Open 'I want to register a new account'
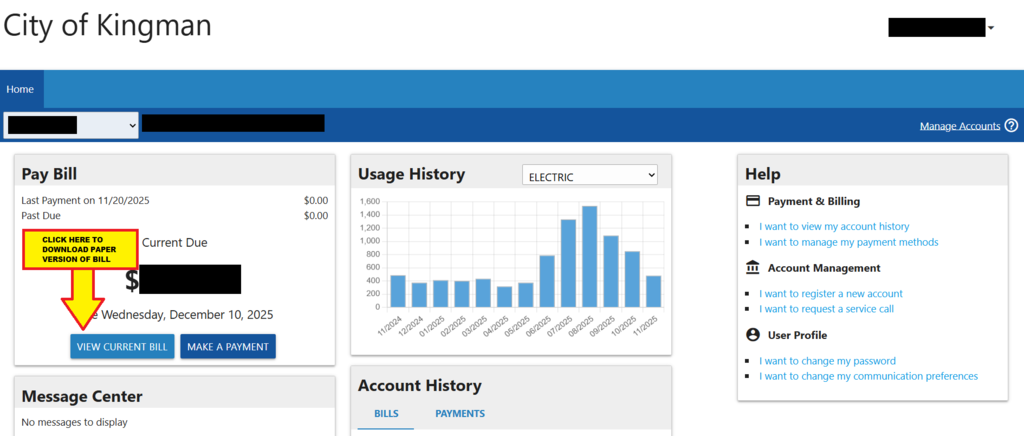Image resolution: width=1024 pixels, height=436 pixels. (x=831, y=294)
